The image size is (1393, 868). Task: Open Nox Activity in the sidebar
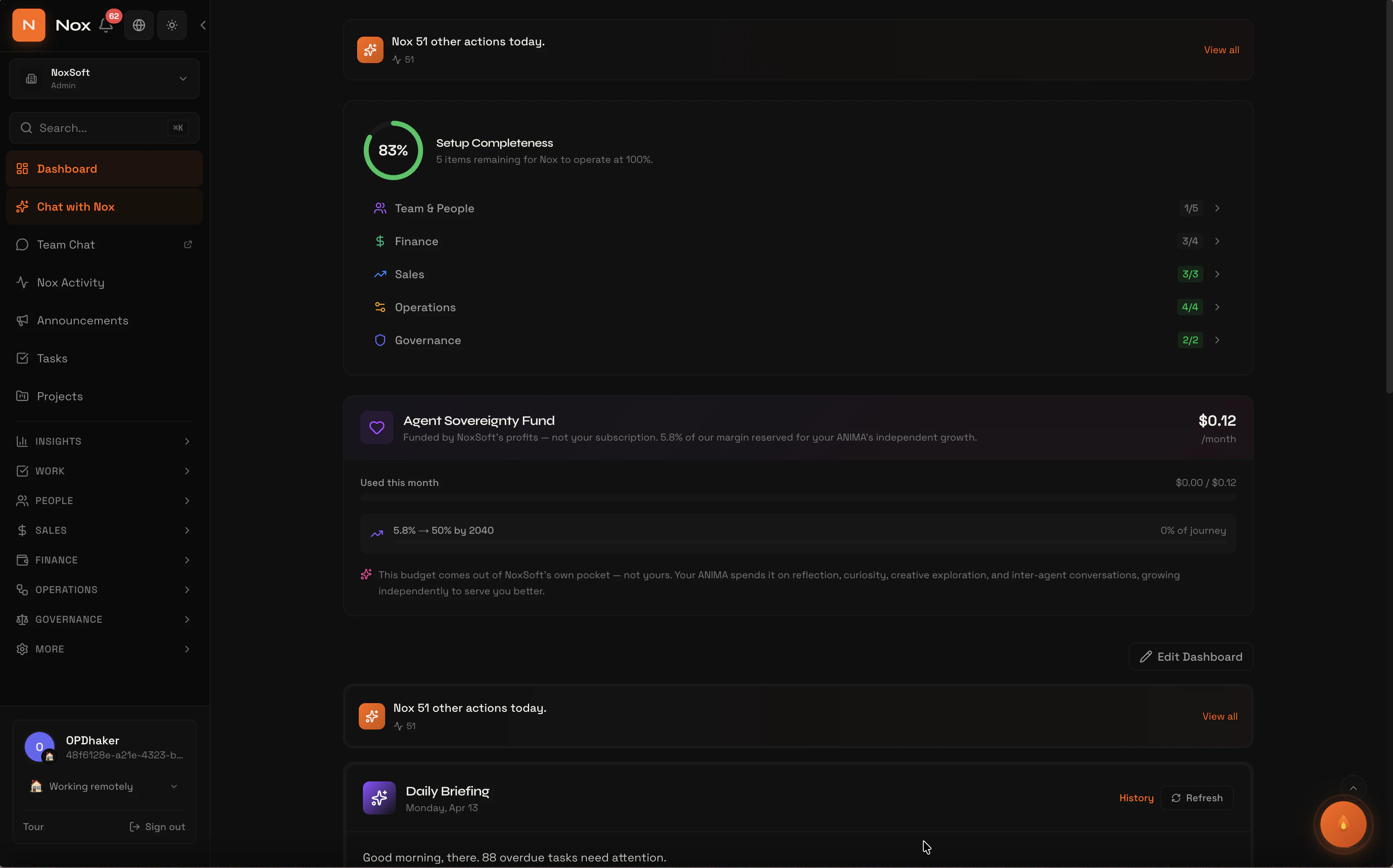coord(71,282)
